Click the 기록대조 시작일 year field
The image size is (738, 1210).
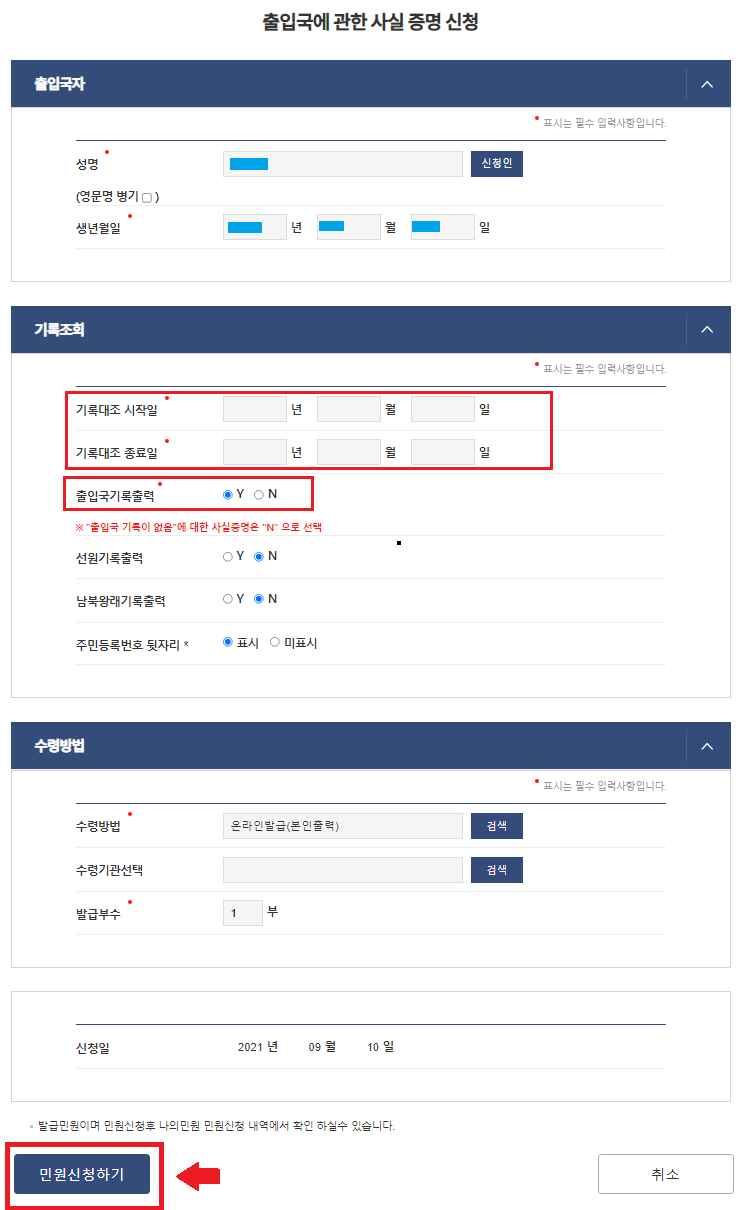(x=255, y=409)
